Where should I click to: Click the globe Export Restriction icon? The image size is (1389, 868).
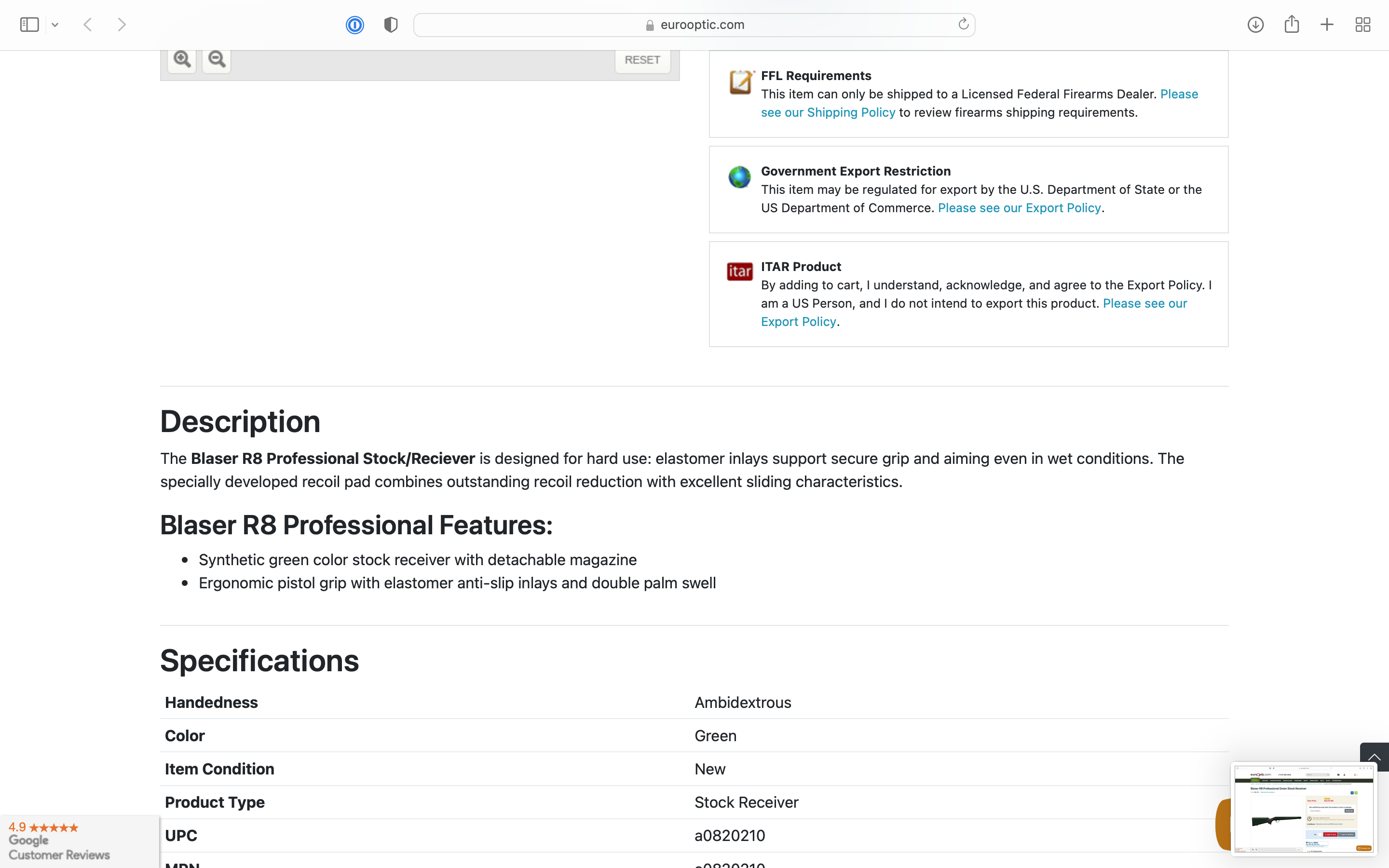pyautogui.click(x=739, y=177)
